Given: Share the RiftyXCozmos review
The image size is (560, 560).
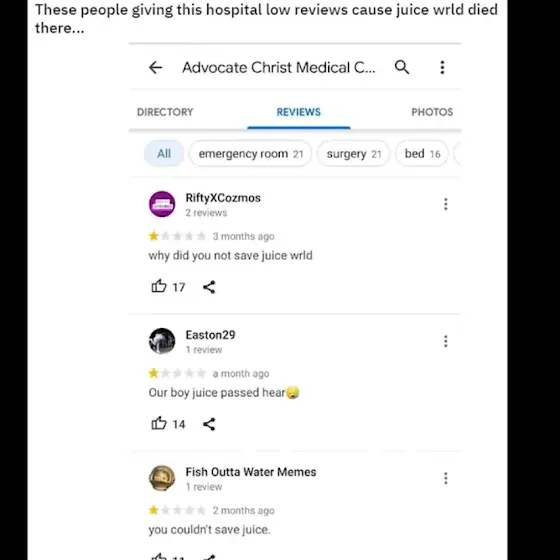Looking at the screenshot, I should [209, 287].
